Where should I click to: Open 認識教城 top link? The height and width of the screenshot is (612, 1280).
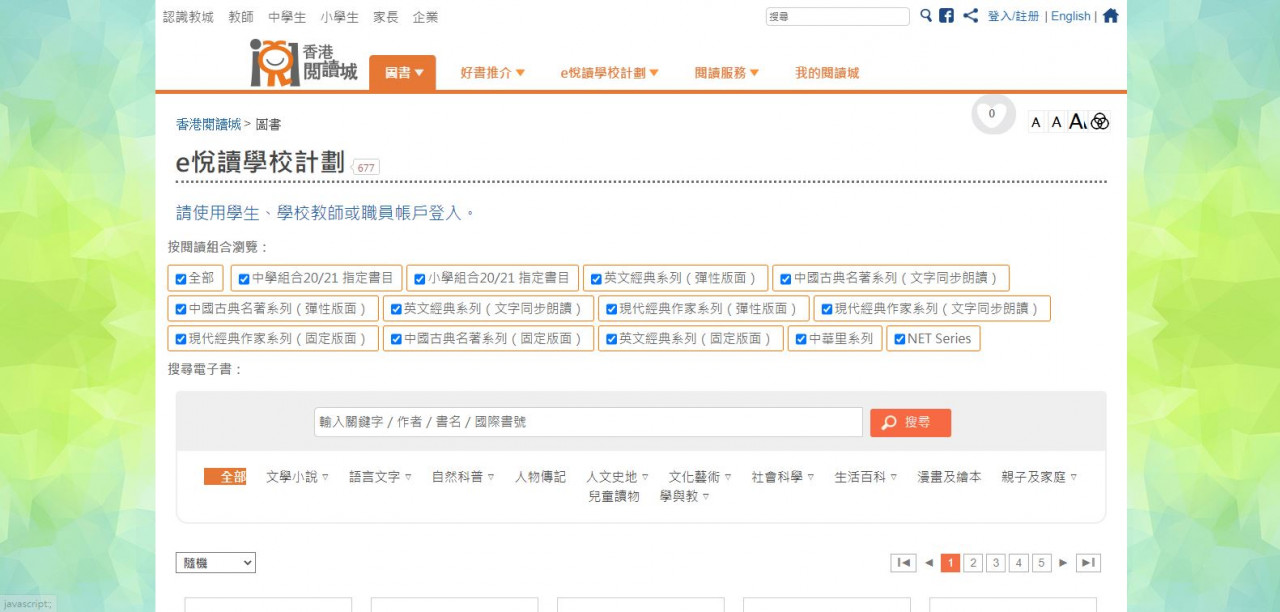coord(188,17)
